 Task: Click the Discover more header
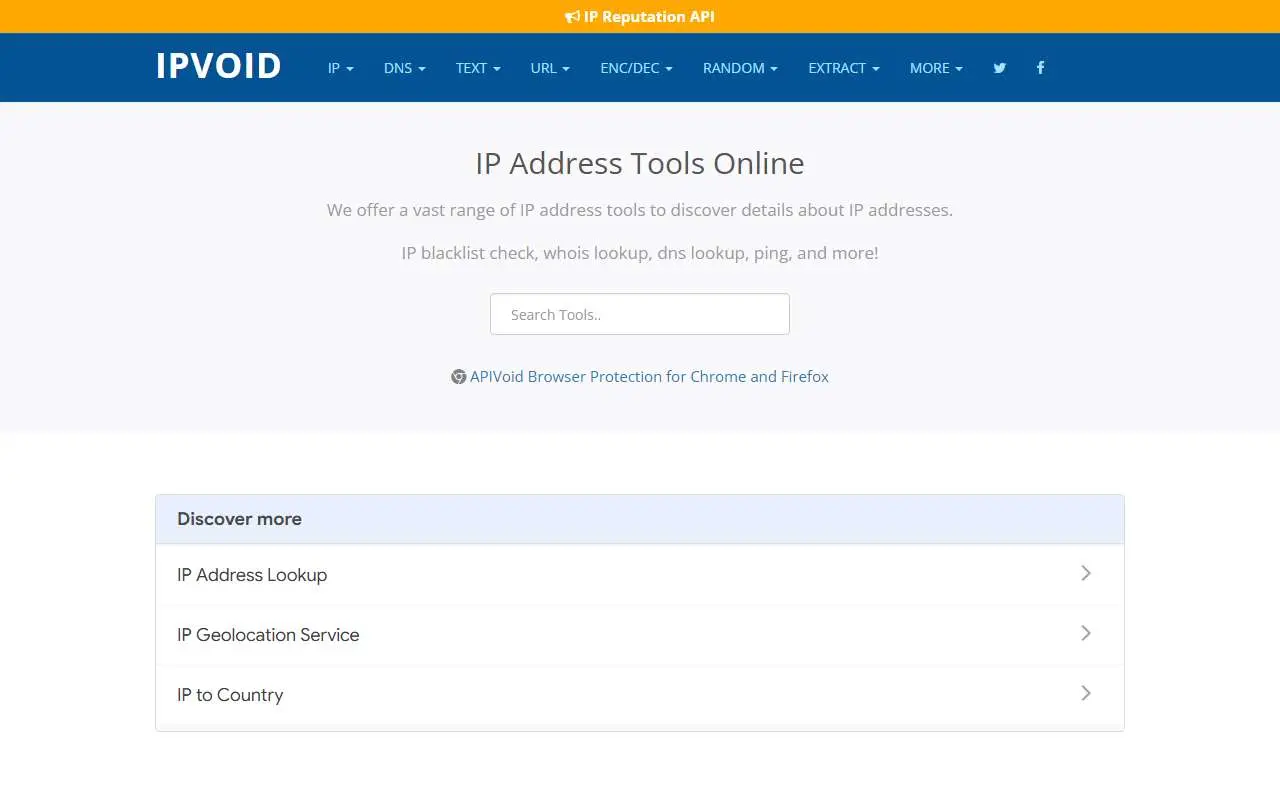pyautogui.click(x=640, y=519)
